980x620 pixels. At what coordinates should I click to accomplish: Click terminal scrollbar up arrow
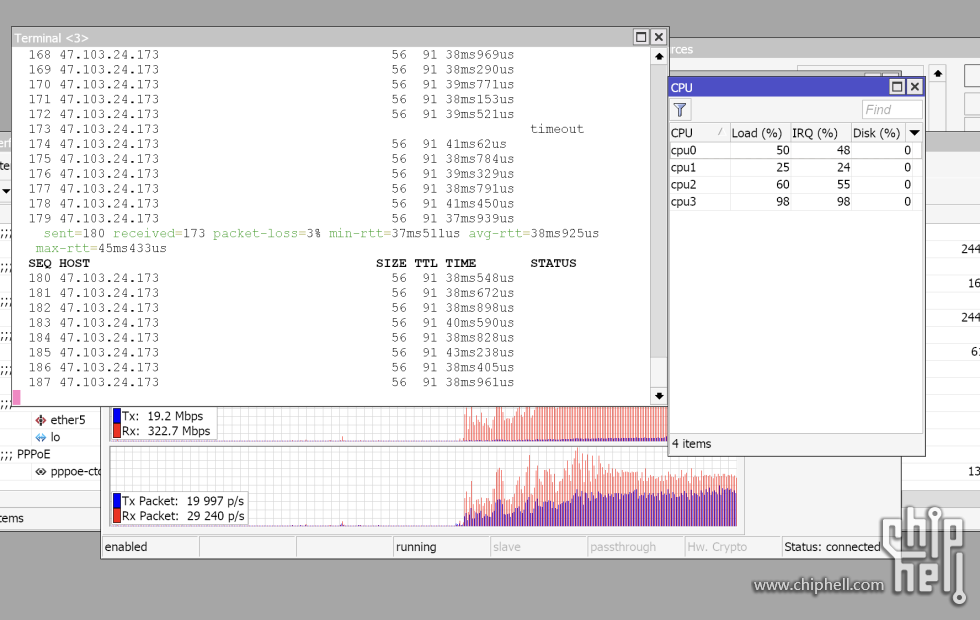pos(659,57)
